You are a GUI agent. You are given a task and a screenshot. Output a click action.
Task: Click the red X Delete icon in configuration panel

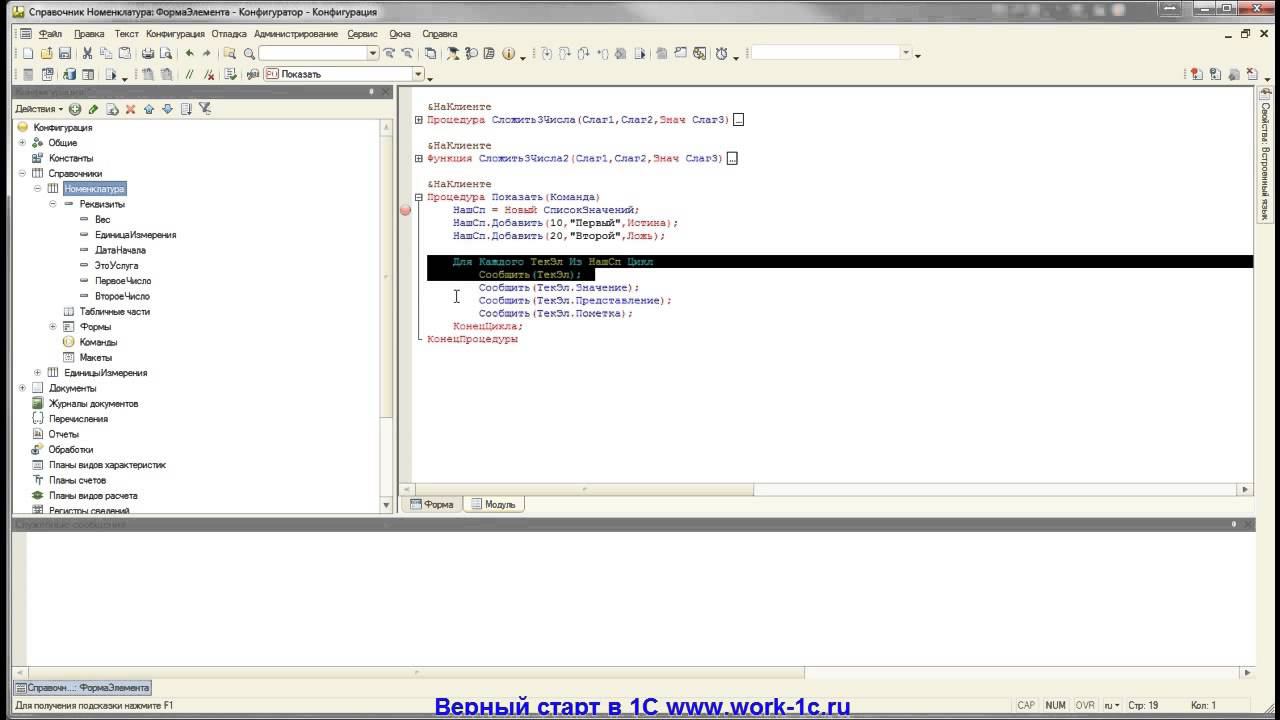click(x=130, y=109)
